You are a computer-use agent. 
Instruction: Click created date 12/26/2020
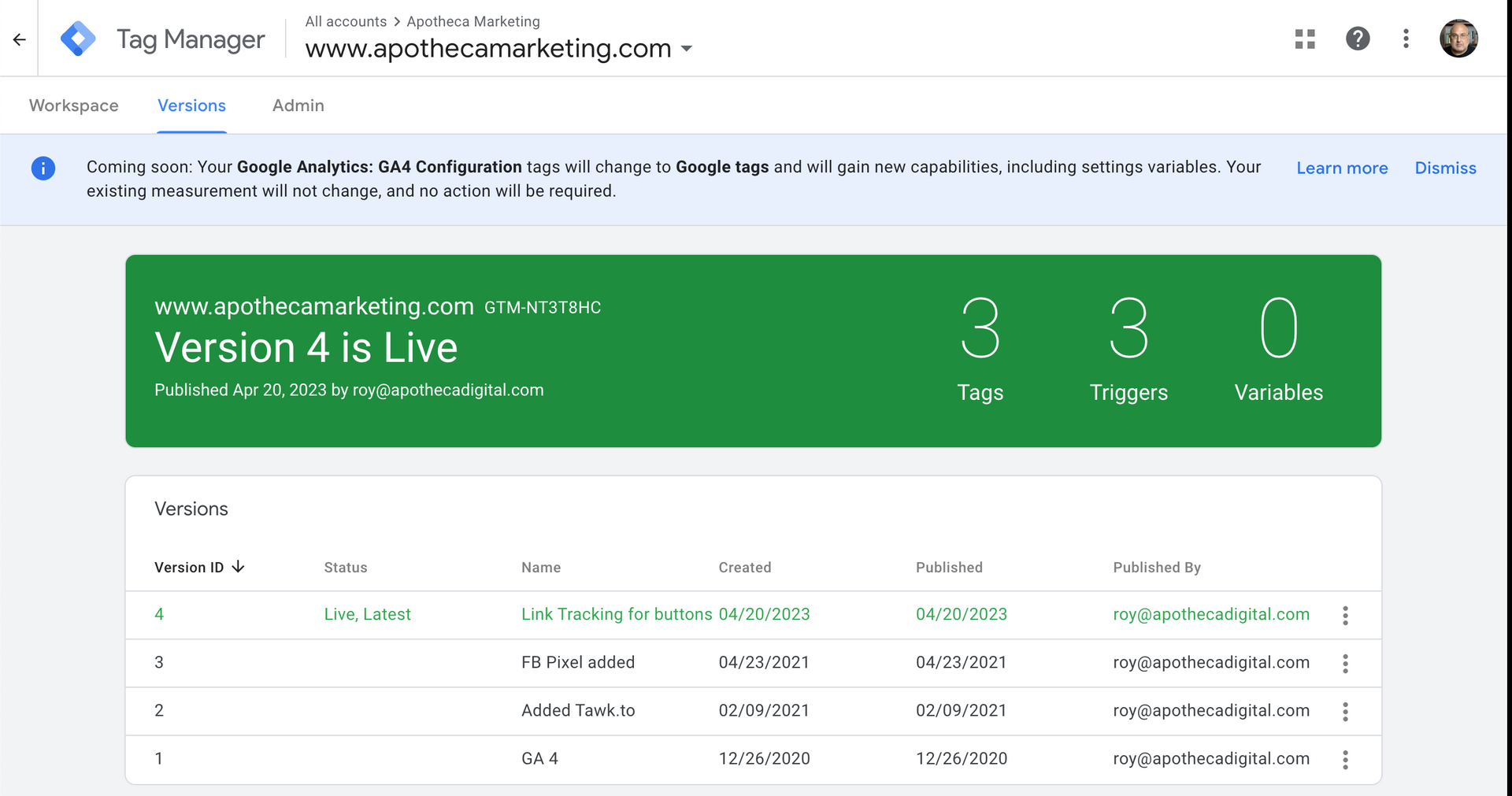[764, 758]
